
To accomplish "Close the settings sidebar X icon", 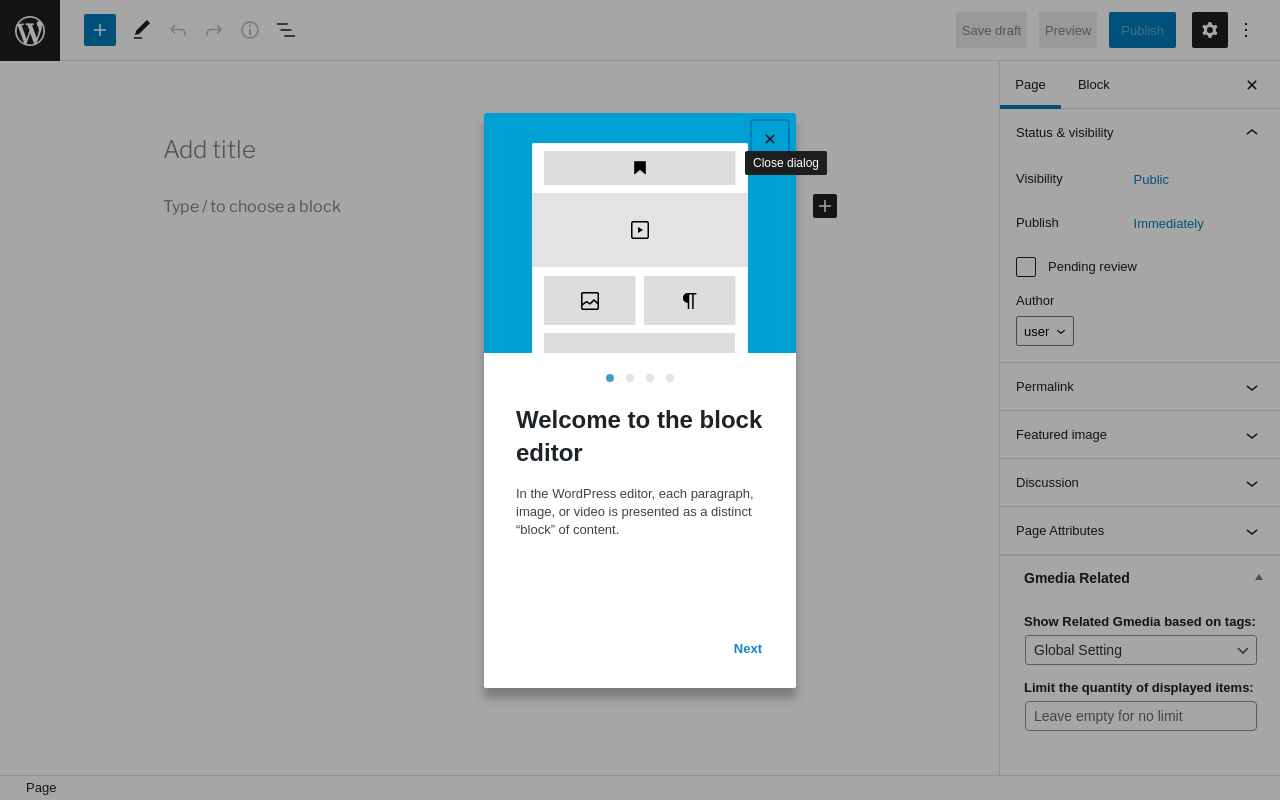I will pos(1252,85).
